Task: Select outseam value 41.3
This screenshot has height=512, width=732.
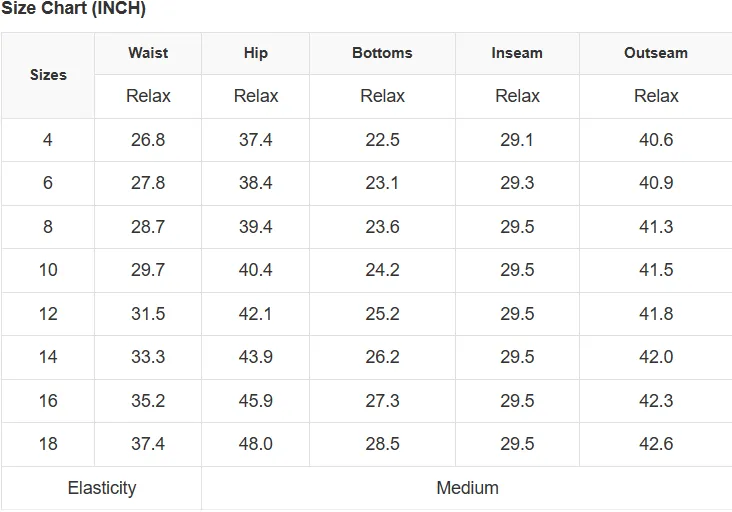Action: tap(656, 227)
